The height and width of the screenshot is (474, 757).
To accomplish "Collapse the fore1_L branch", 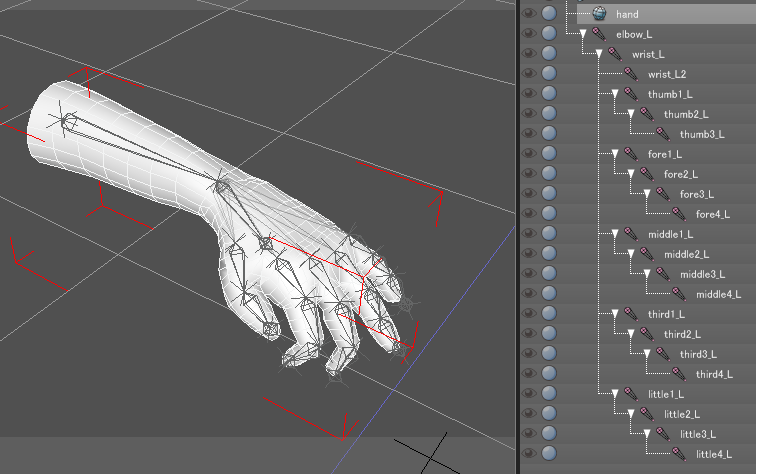I will click(615, 153).
